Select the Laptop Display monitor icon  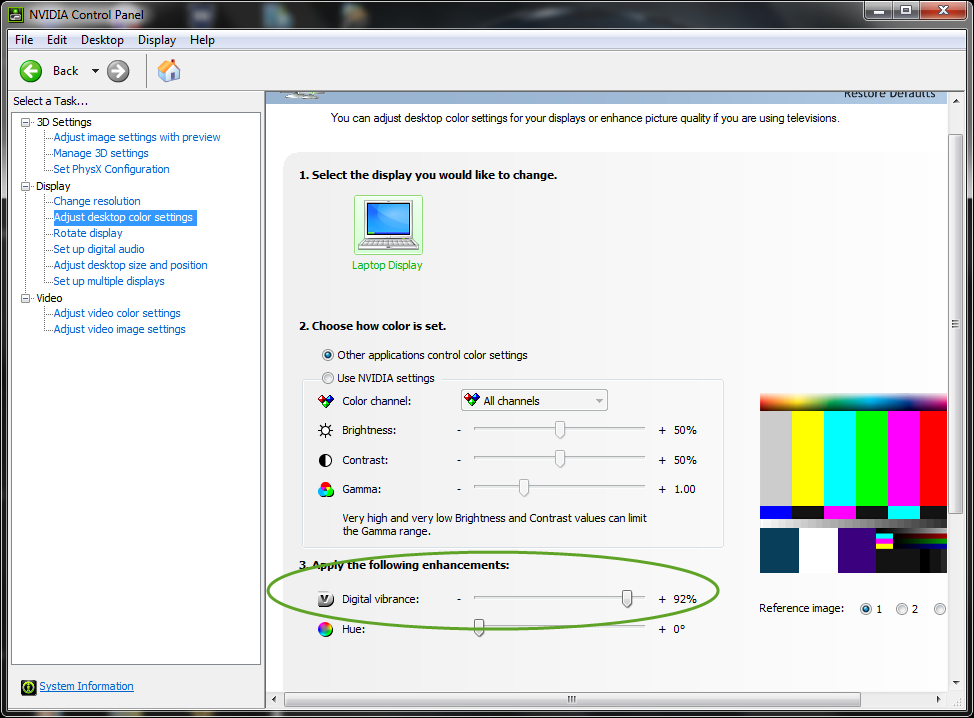[x=388, y=225]
